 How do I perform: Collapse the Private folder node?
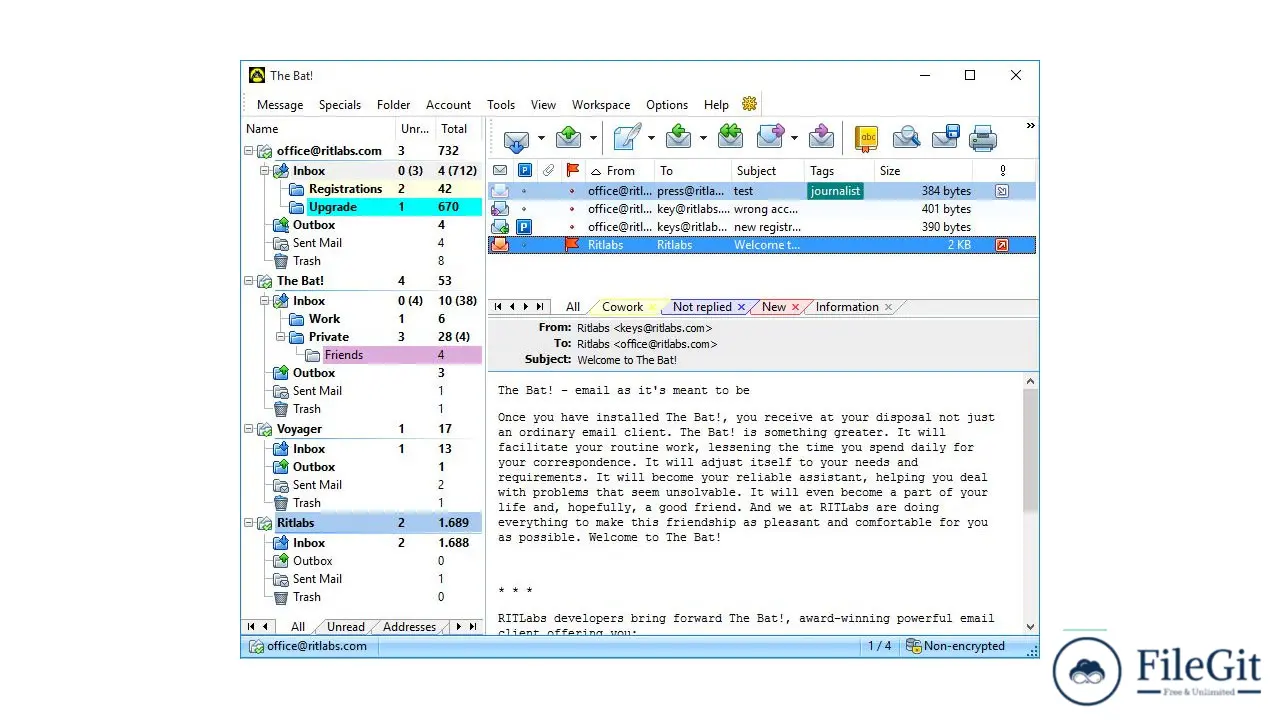point(281,337)
